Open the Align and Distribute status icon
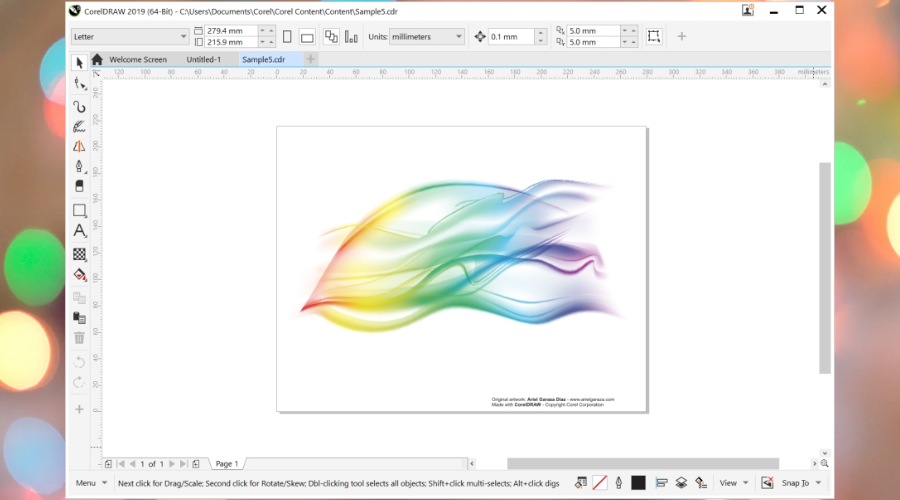The height and width of the screenshot is (500, 900). coord(661,483)
